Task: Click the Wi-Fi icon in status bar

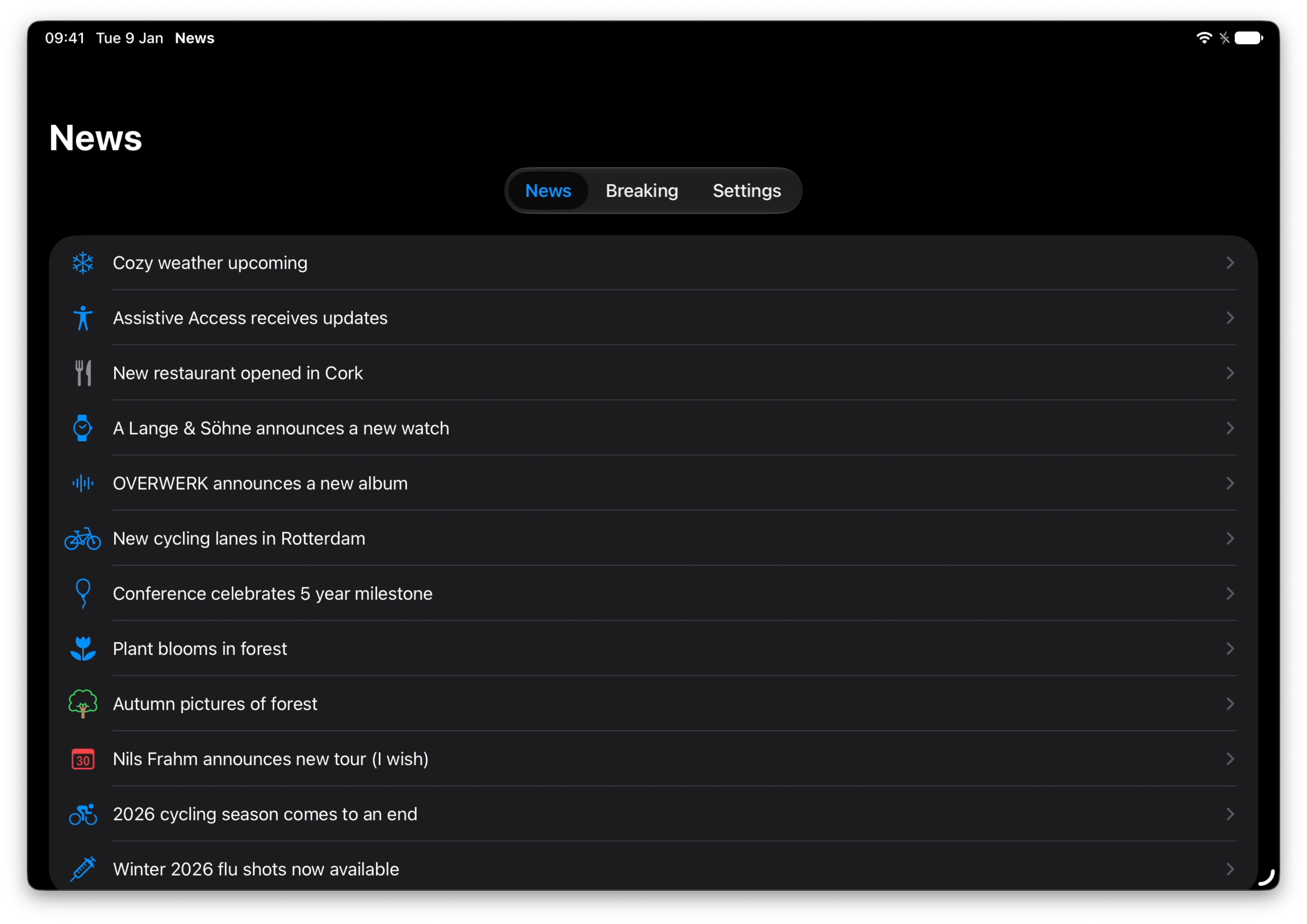Action: tap(1204, 38)
